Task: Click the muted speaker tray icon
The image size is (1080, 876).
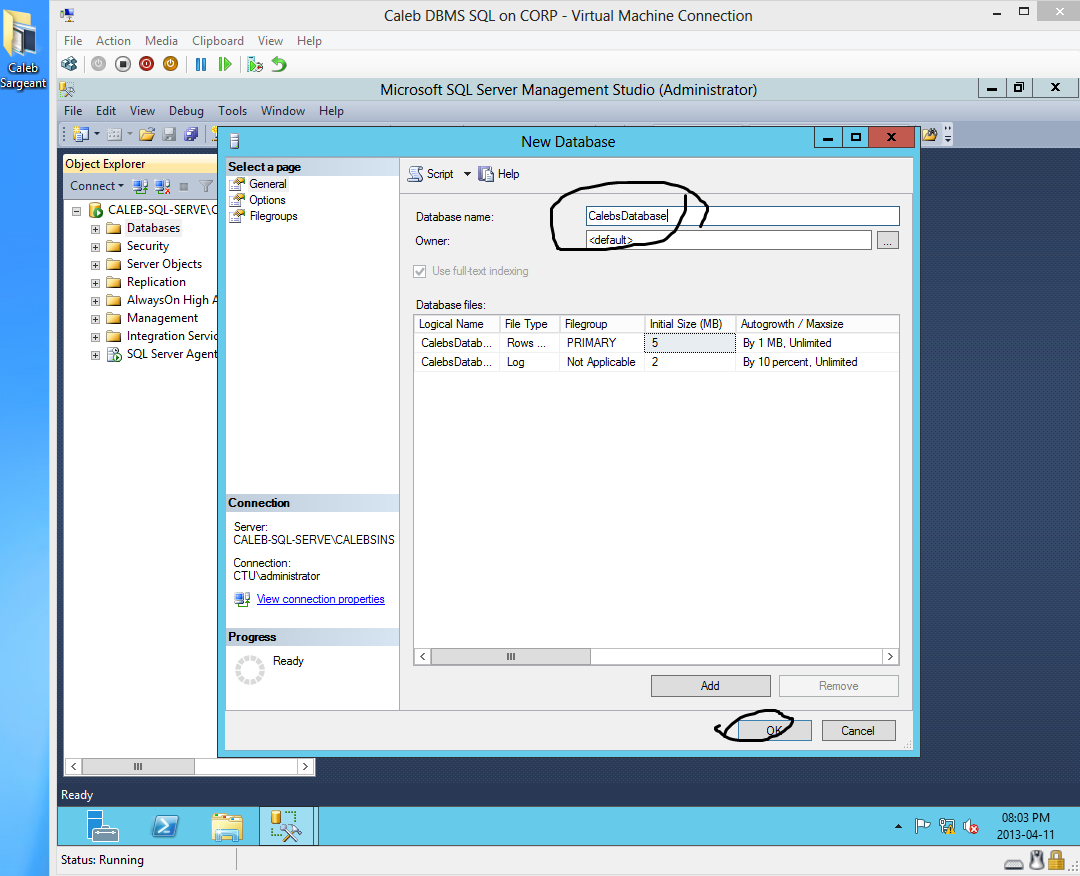Action: (971, 826)
